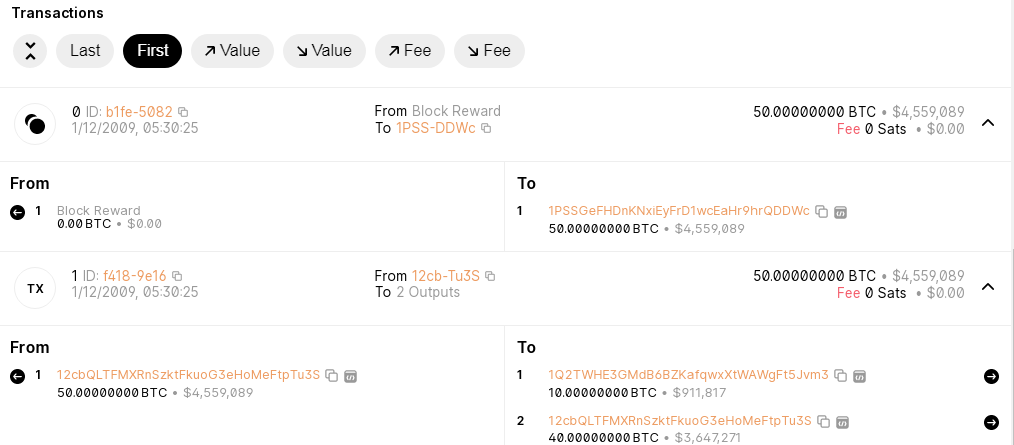
Task: Copy the 1PSS-DDWc recipient address
Action: [x=486, y=129]
